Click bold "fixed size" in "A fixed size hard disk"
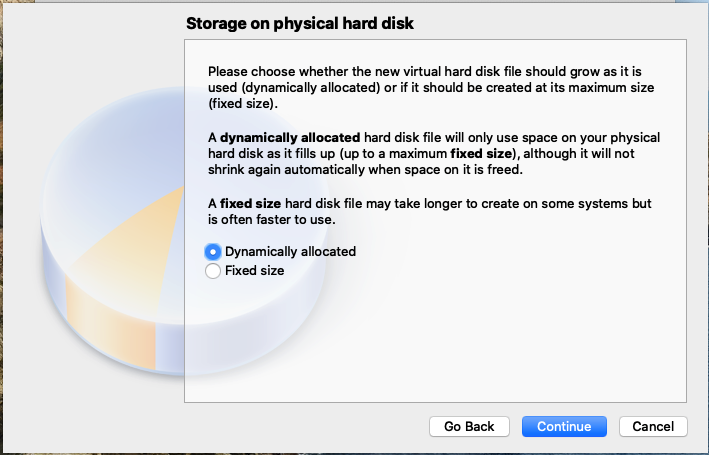This screenshot has width=709, height=455. pyautogui.click(x=251, y=204)
